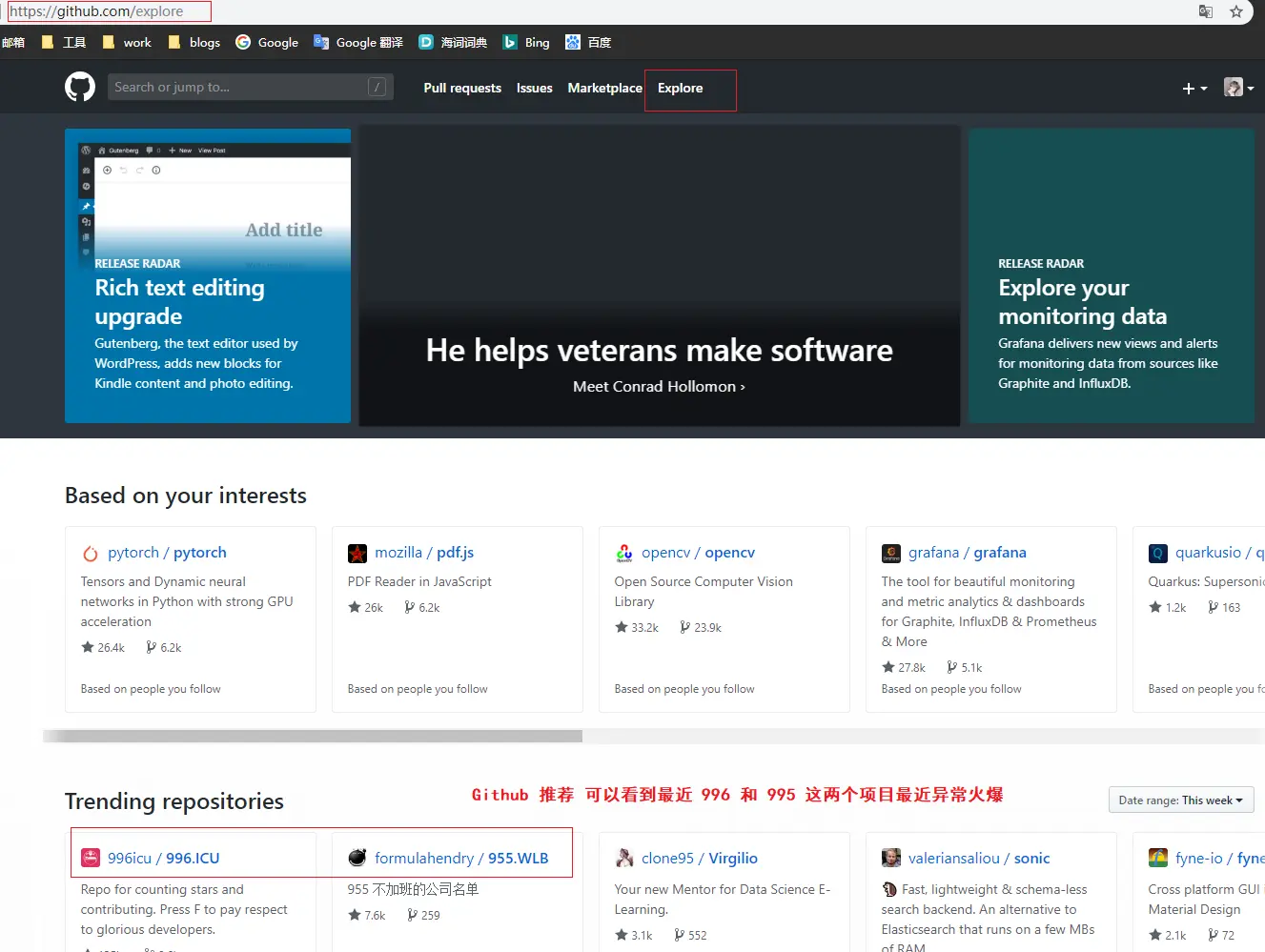Screen dimensions: 1265x952
Task: Open the Google bookmark
Action: click(267, 42)
